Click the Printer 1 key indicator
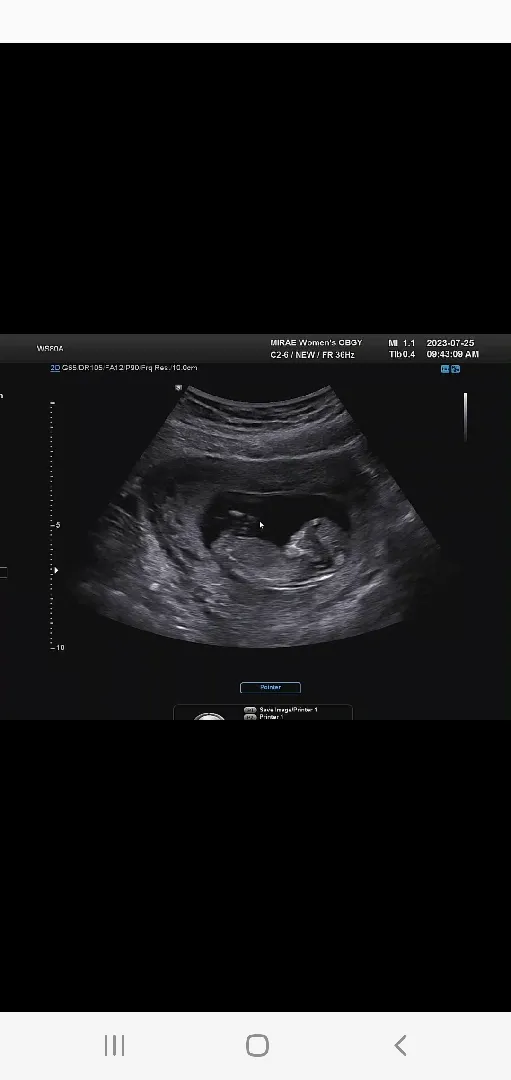Image resolution: width=511 pixels, height=1080 pixels. (x=264, y=717)
